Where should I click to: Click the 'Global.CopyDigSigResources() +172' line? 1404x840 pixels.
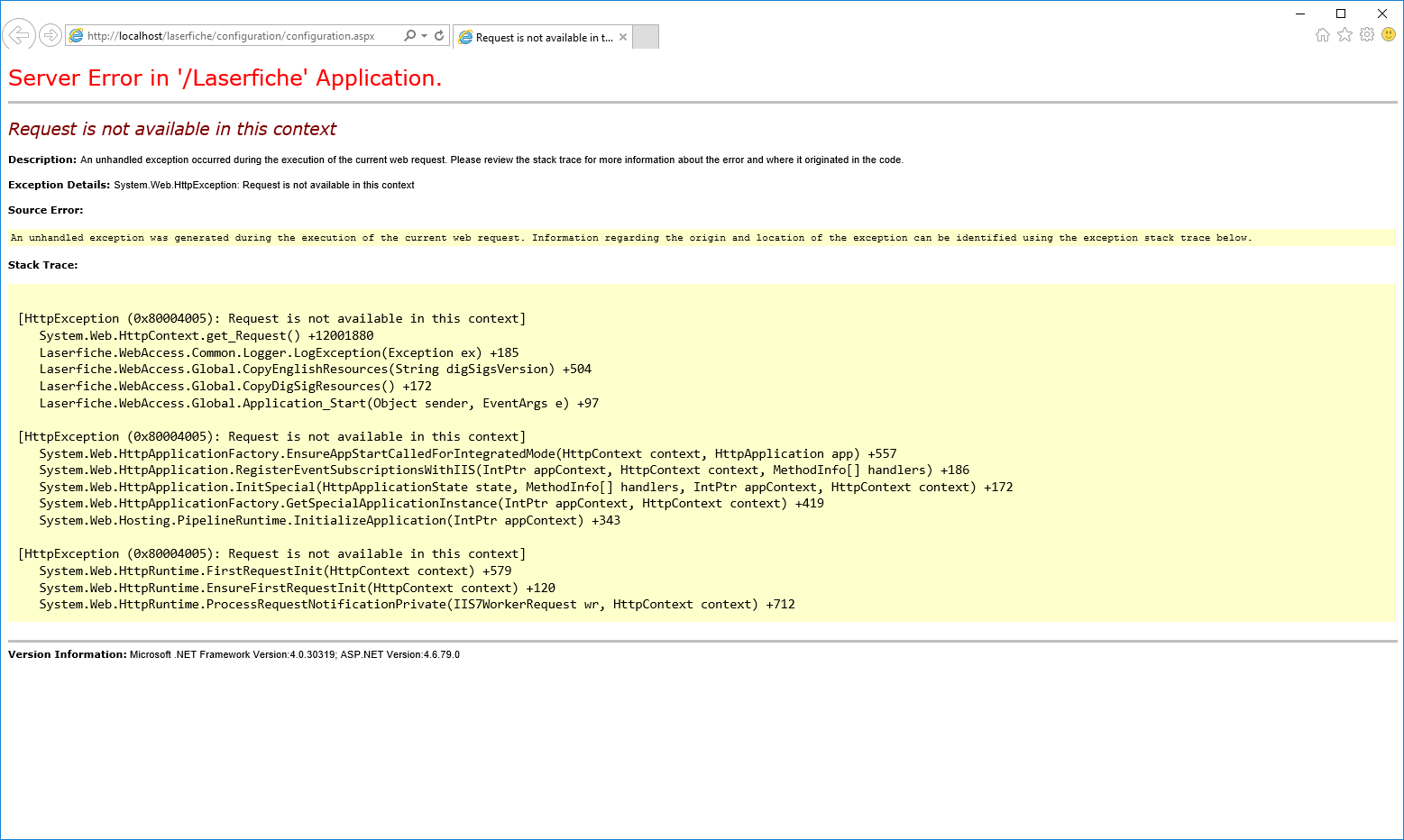[x=235, y=386]
